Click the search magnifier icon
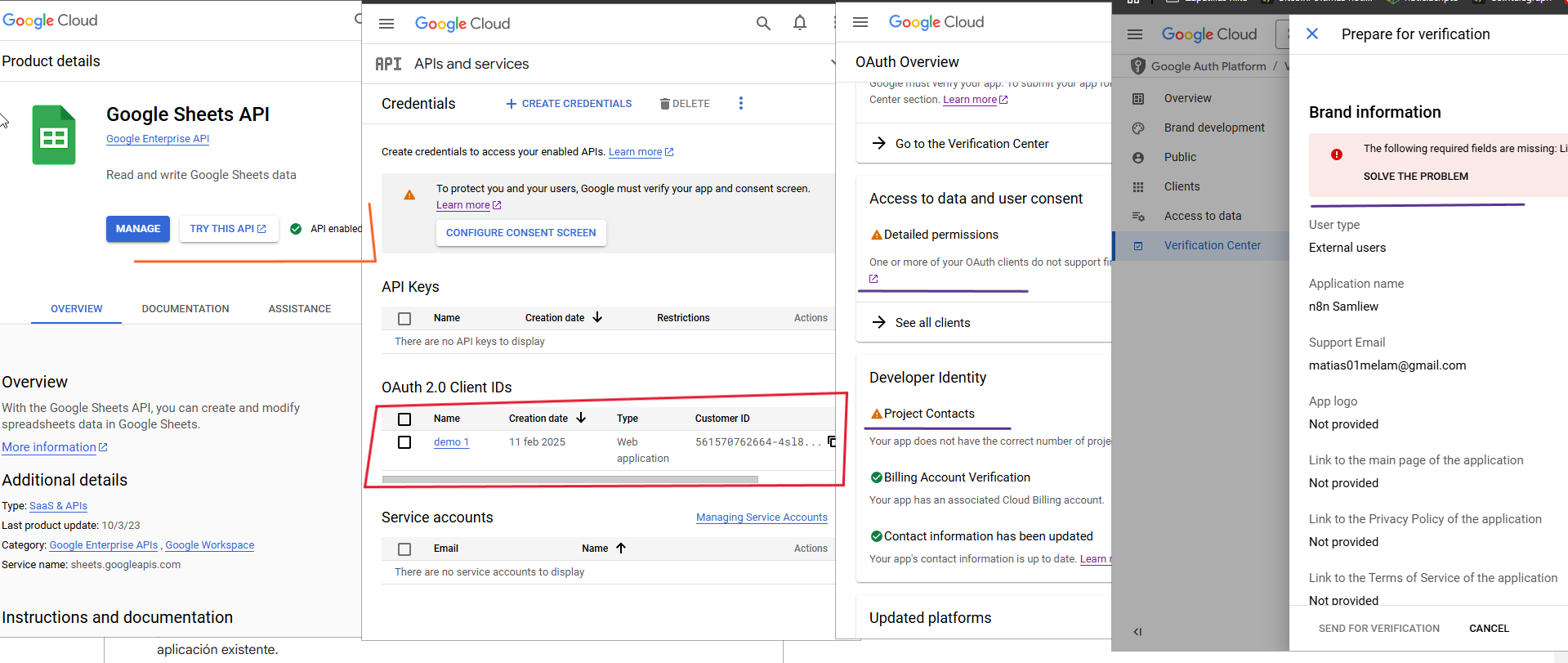Image resolution: width=1568 pixels, height=663 pixels. click(x=763, y=24)
